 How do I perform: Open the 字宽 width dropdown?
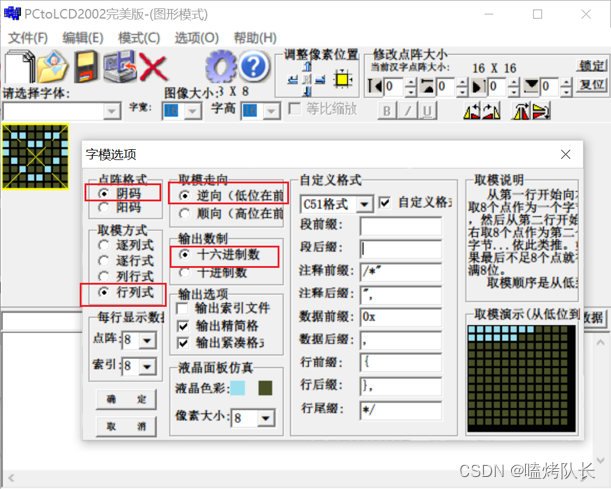192,111
